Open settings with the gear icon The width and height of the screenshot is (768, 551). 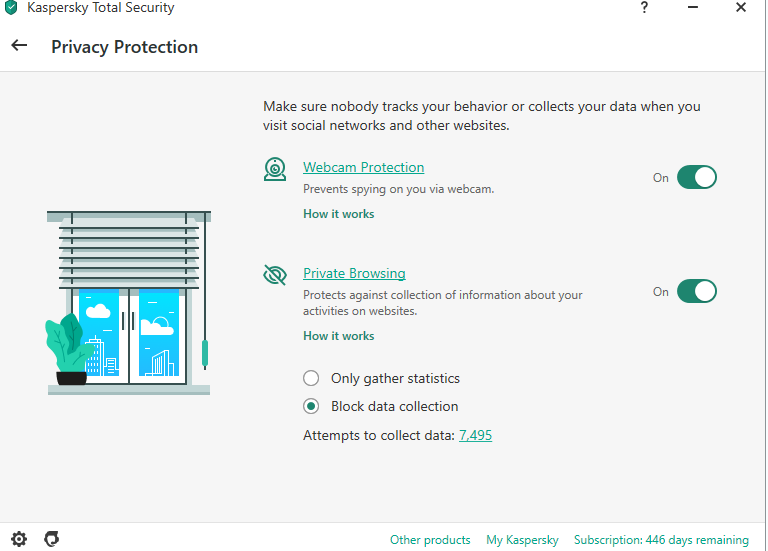[x=19, y=538]
